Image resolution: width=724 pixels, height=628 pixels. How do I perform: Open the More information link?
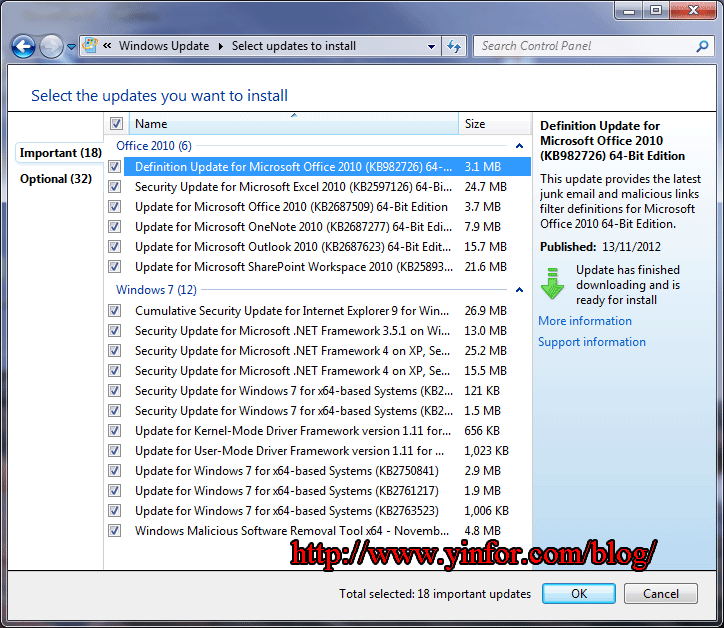pos(585,321)
